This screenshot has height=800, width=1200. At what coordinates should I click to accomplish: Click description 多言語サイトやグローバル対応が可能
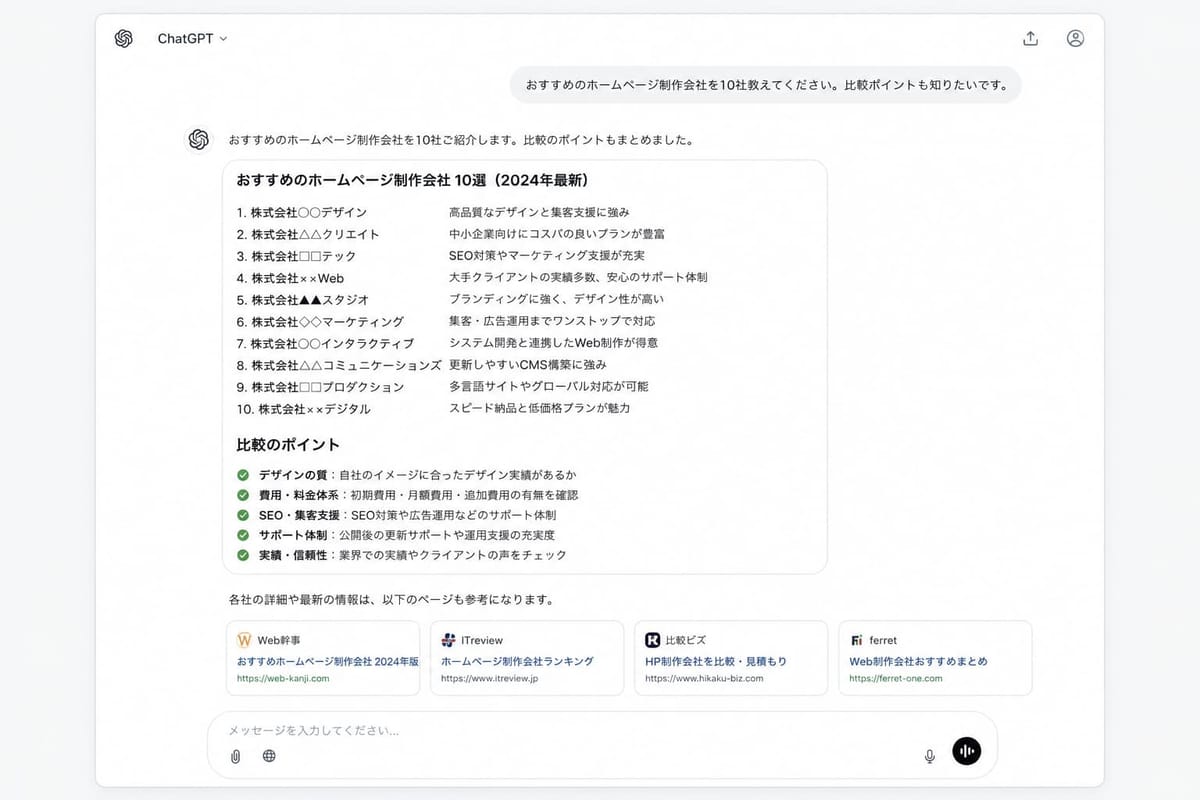[549, 386]
